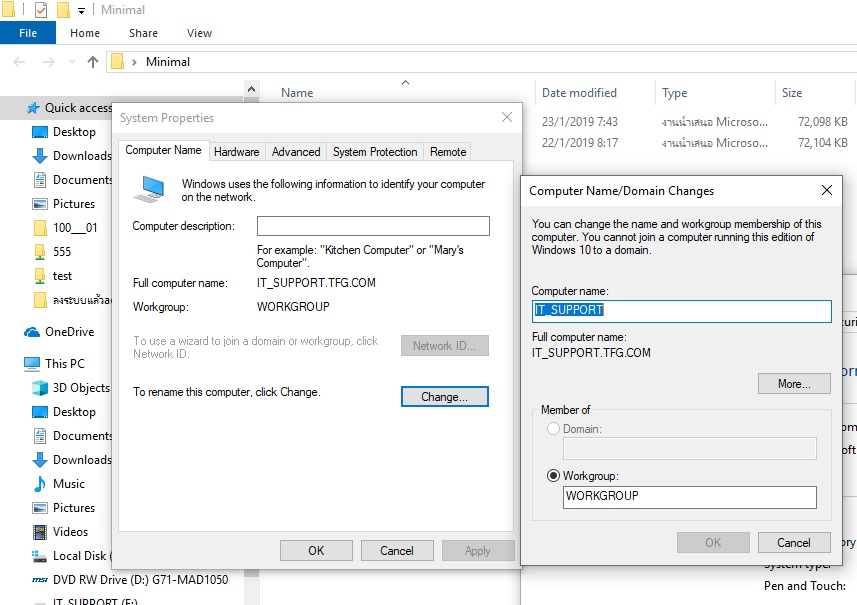
Task: Switch to the Home ribbon tab
Action: 85,33
